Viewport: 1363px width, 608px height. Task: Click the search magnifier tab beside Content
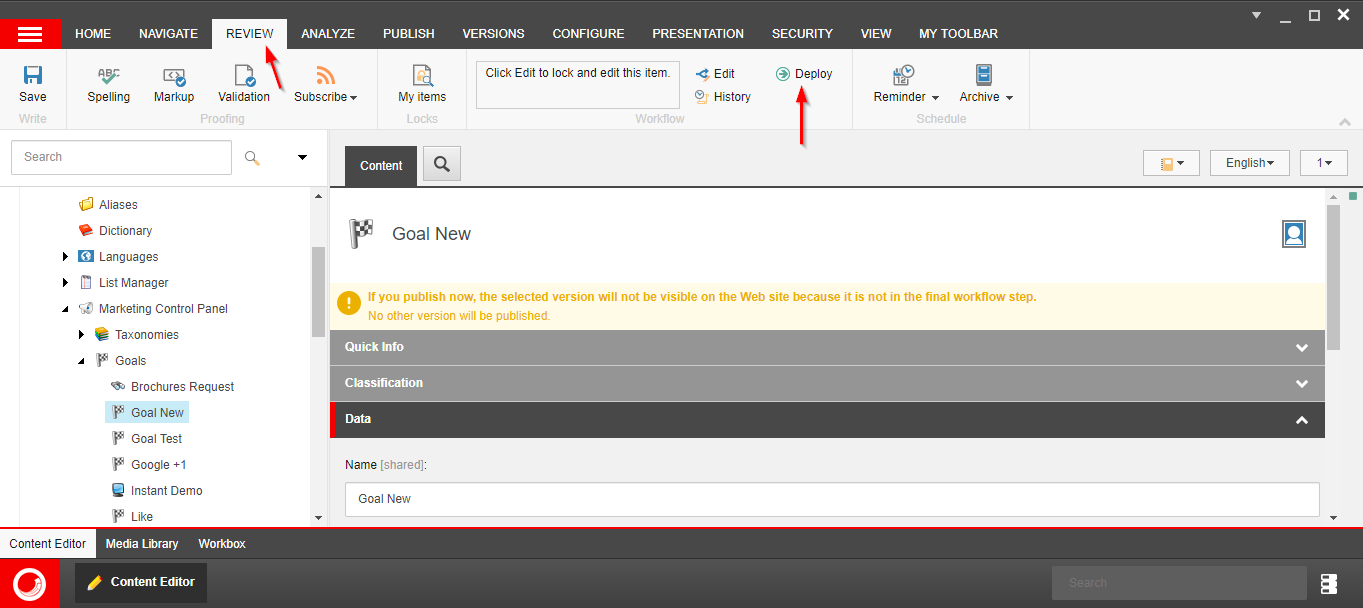pos(441,165)
